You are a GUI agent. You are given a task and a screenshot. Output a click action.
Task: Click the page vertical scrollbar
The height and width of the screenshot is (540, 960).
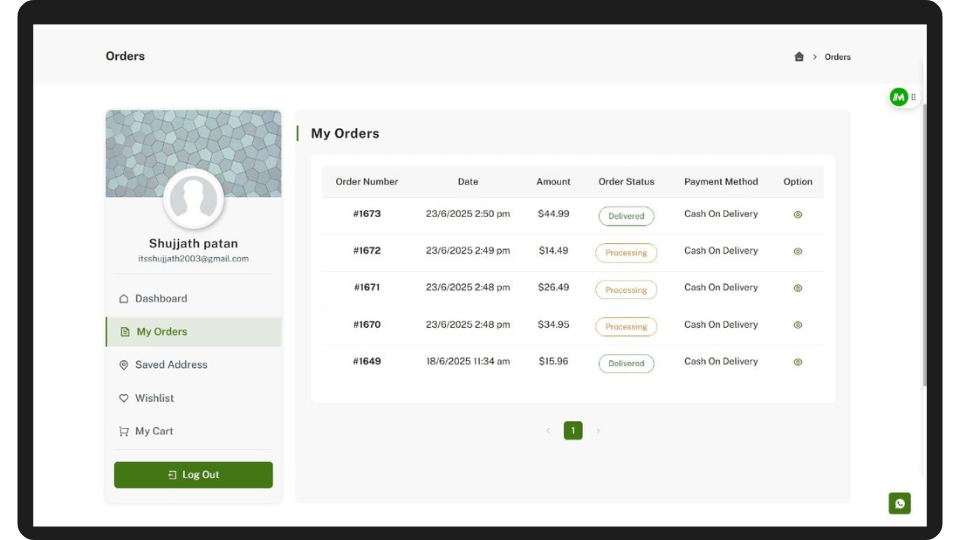pos(924,245)
